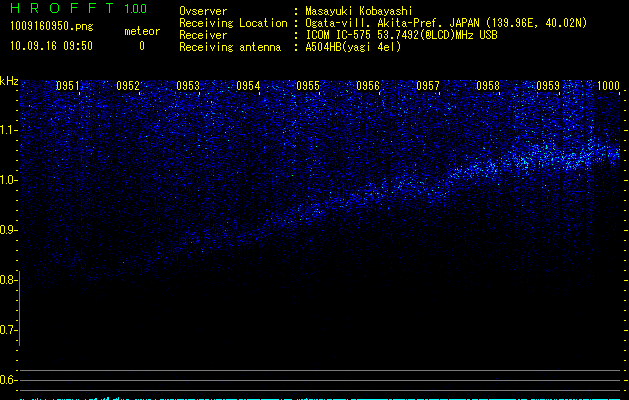Image resolution: width=629 pixels, height=400 pixels.
Task: Click the 1000 time marker
Action: tap(609, 86)
